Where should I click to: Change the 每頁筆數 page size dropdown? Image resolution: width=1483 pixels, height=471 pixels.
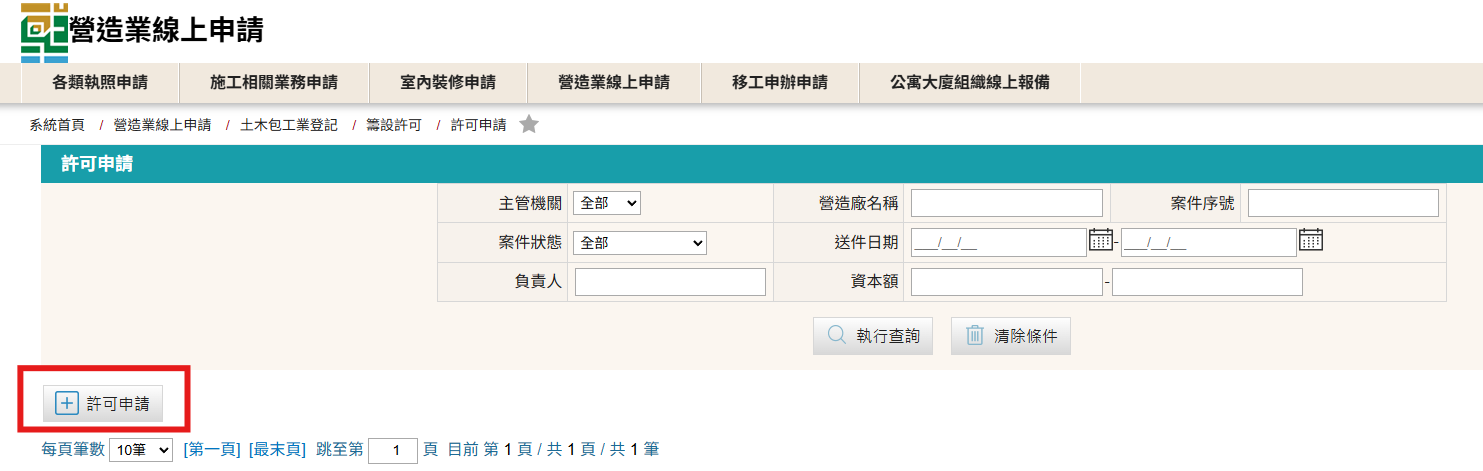tap(140, 451)
